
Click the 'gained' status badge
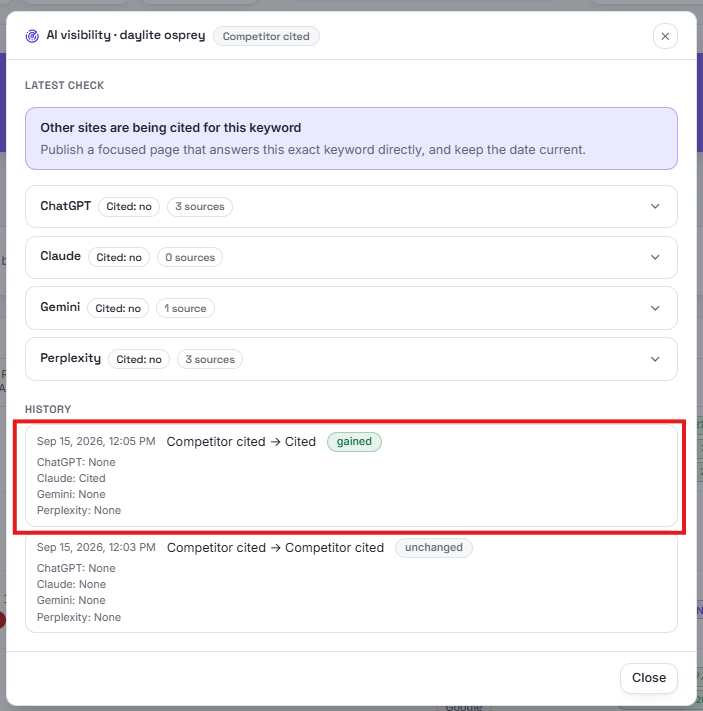[x=354, y=442]
